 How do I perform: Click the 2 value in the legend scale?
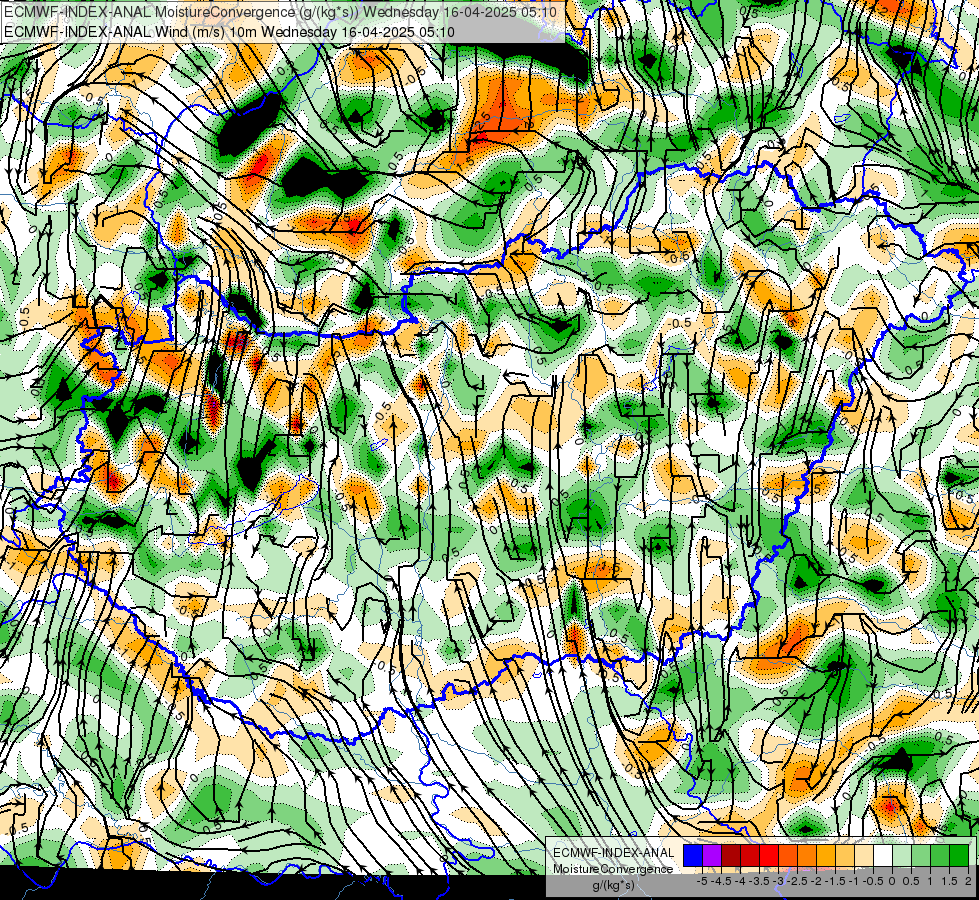pyautogui.click(x=968, y=881)
